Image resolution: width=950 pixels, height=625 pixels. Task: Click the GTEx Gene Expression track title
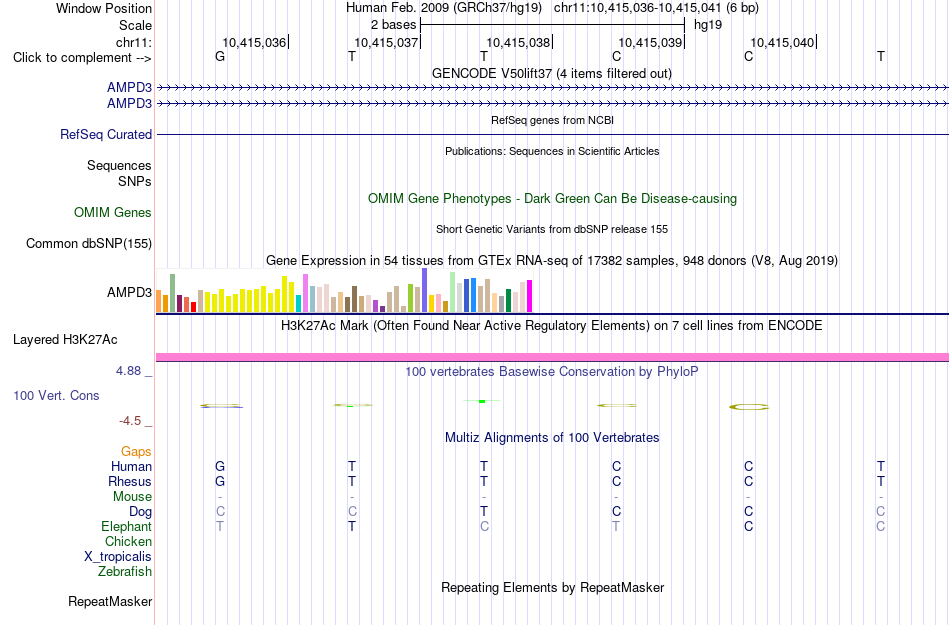pos(552,260)
